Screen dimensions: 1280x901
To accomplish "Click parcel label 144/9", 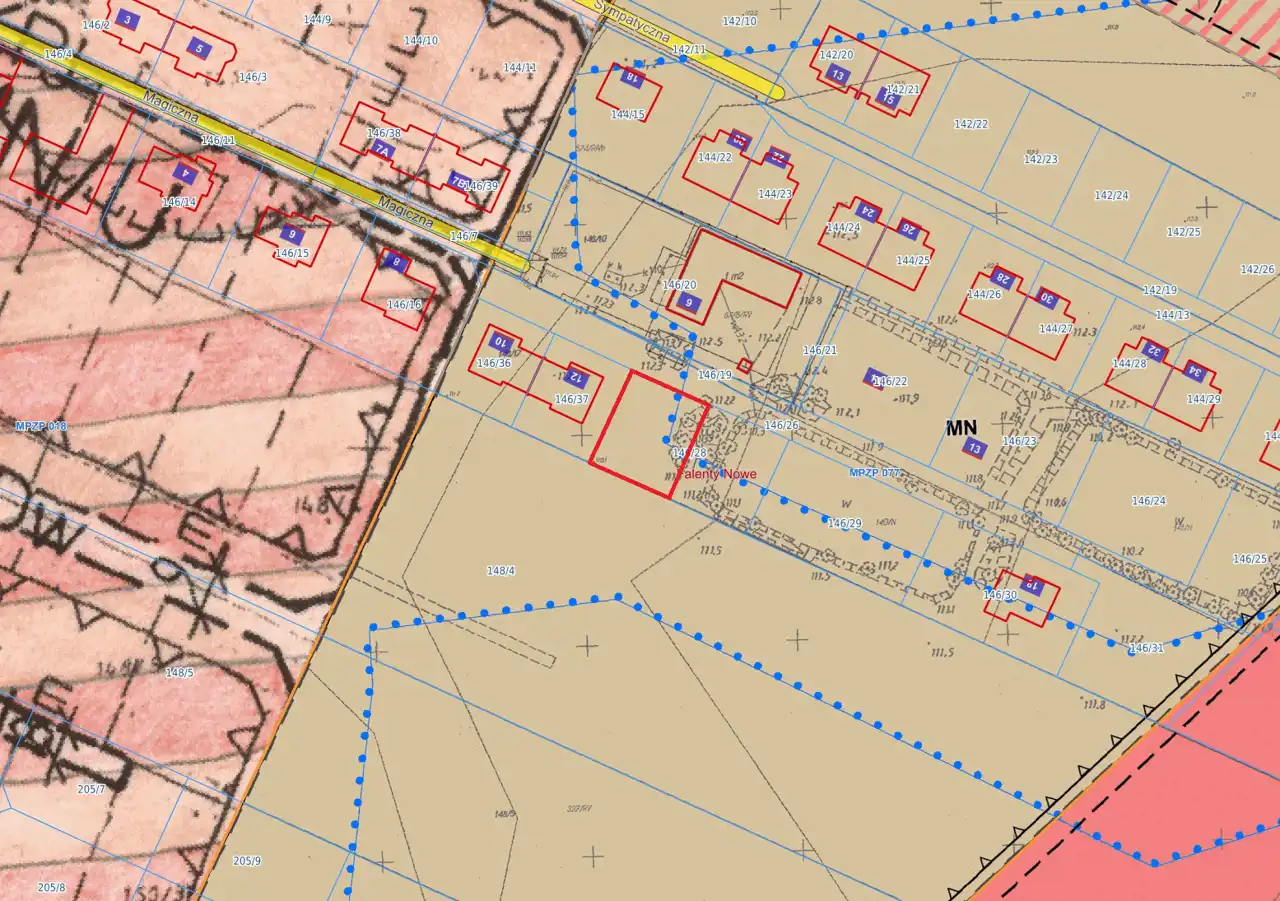I will click(x=317, y=19).
